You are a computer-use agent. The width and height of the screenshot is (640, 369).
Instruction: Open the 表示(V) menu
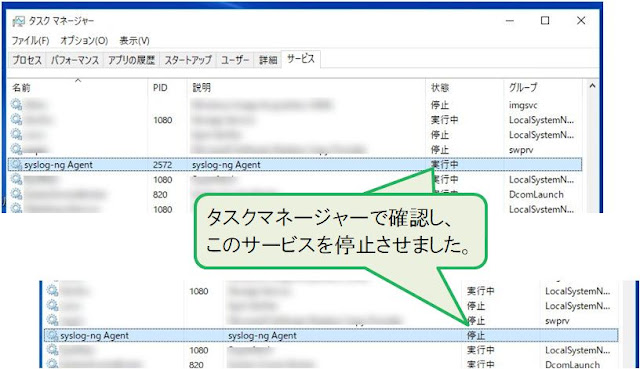point(134,41)
